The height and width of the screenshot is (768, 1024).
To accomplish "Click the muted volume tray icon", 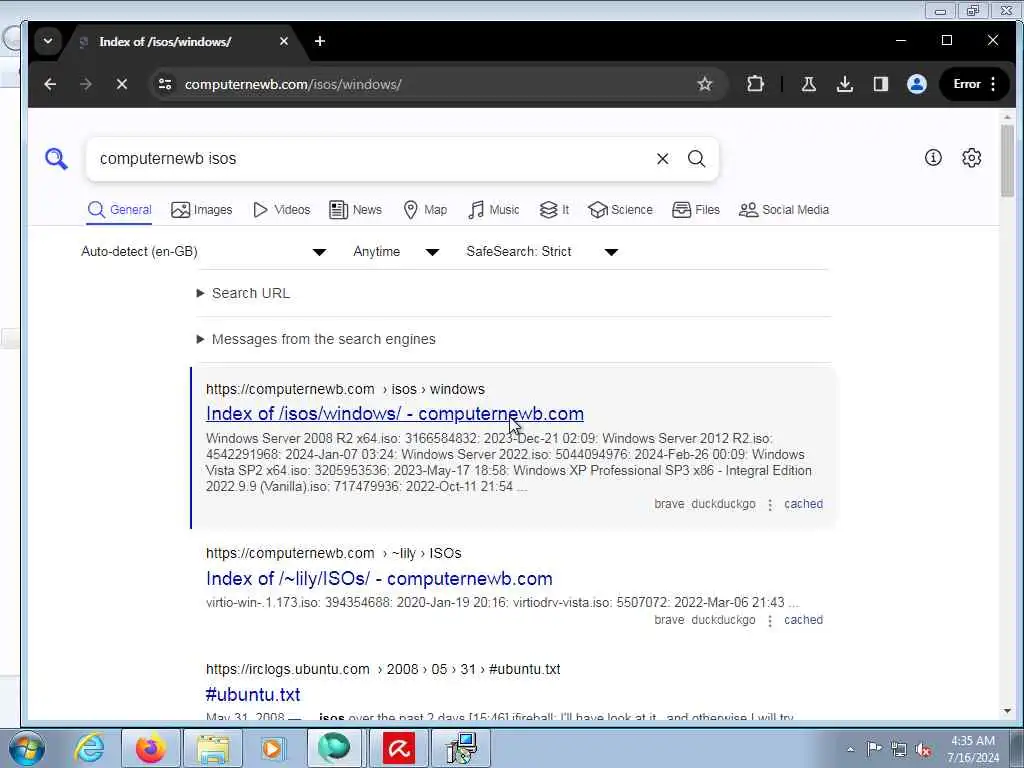I will pyautogui.click(x=923, y=750).
